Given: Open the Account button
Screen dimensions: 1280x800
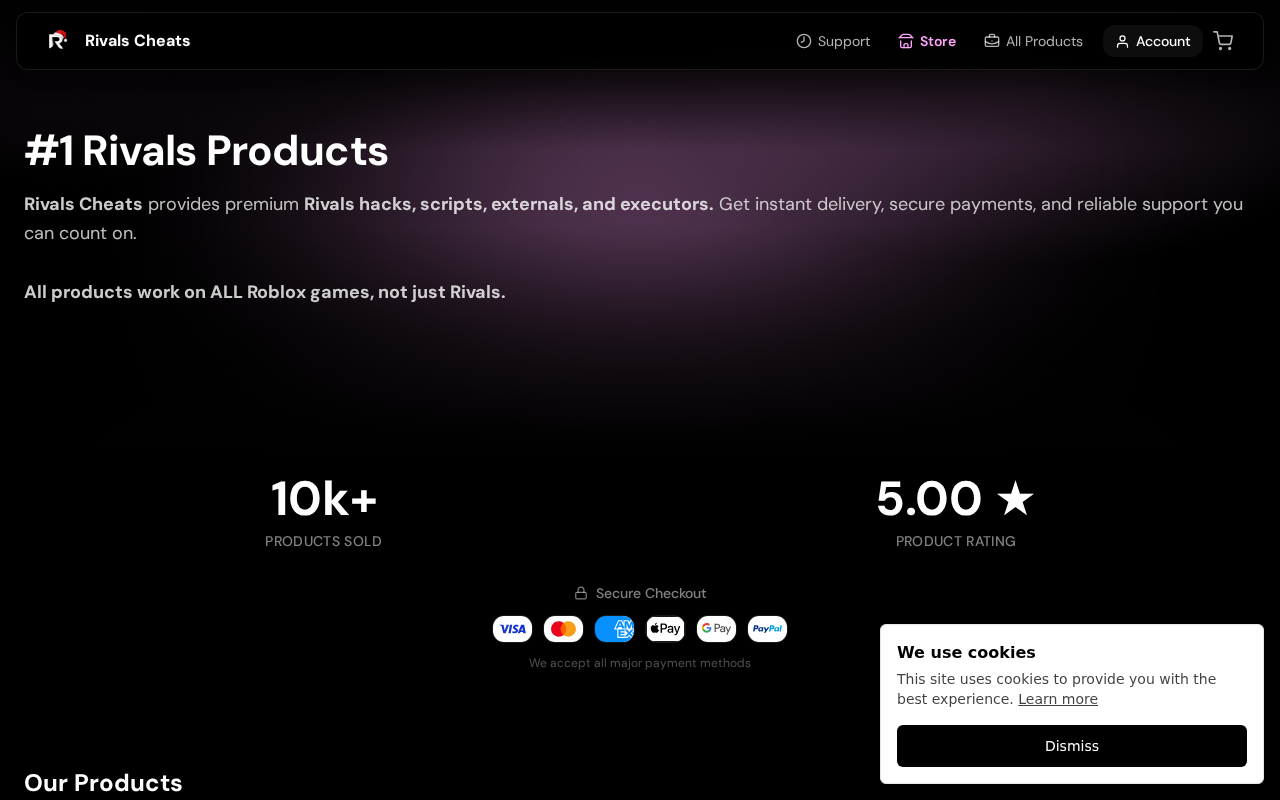Looking at the screenshot, I should click(x=1153, y=41).
